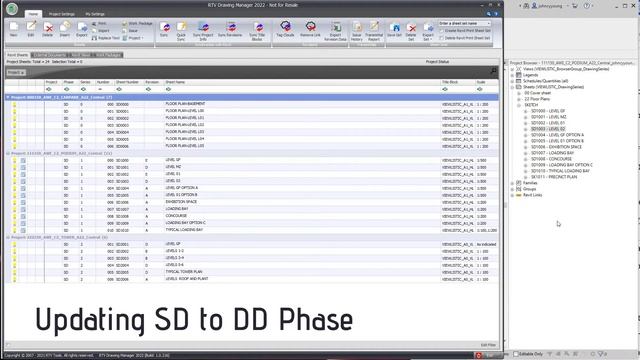Open the Export Set dropdown
This screenshot has width=640, height=360.
[x=428, y=31]
